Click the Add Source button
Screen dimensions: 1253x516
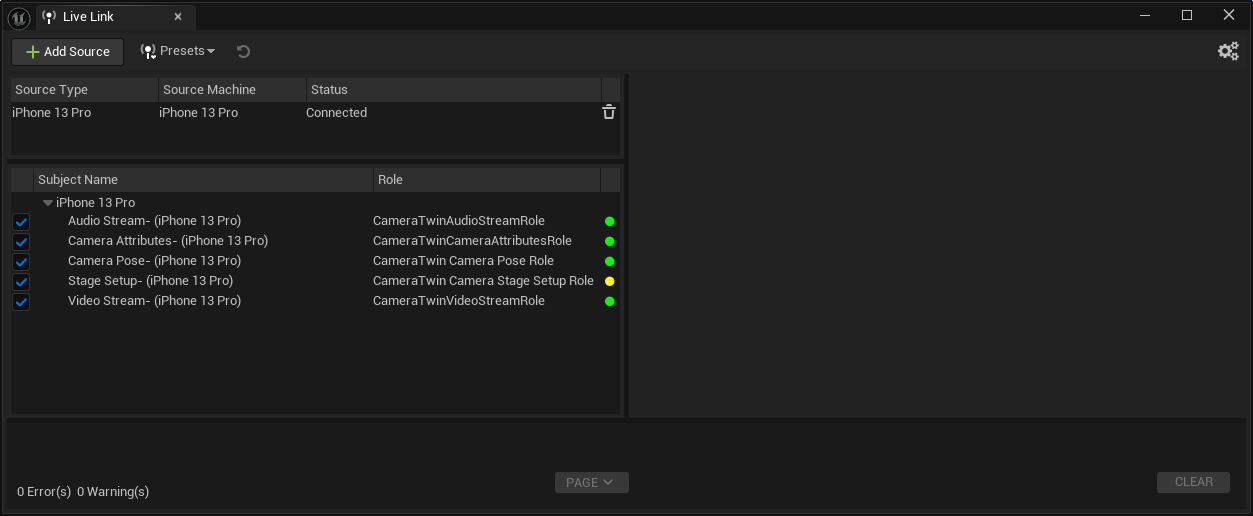click(68, 52)
